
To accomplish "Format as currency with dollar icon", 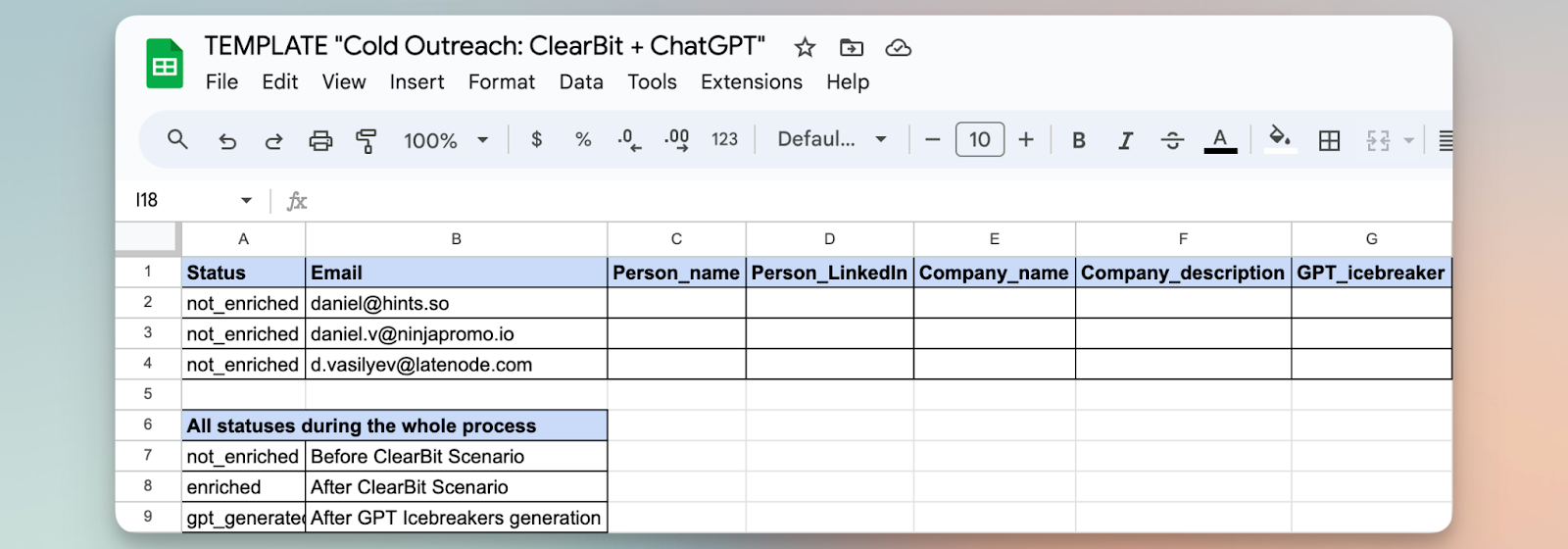I will coord(536,139).
